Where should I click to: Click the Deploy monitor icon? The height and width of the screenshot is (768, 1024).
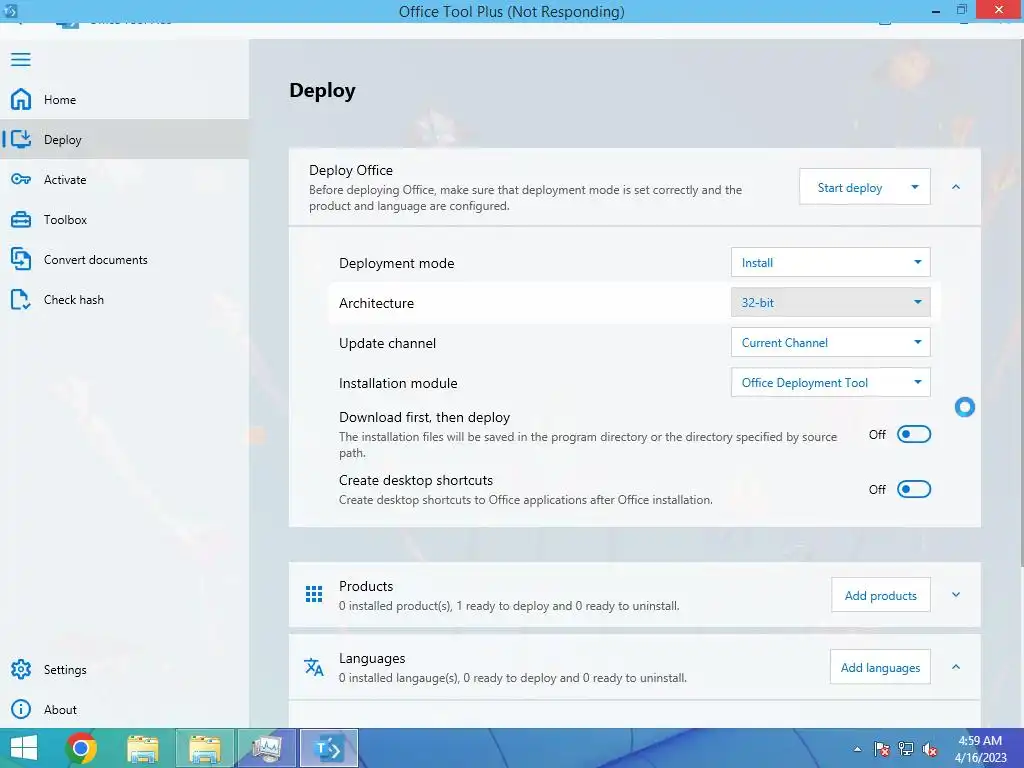pyautogui.click(x=21, y=139)
